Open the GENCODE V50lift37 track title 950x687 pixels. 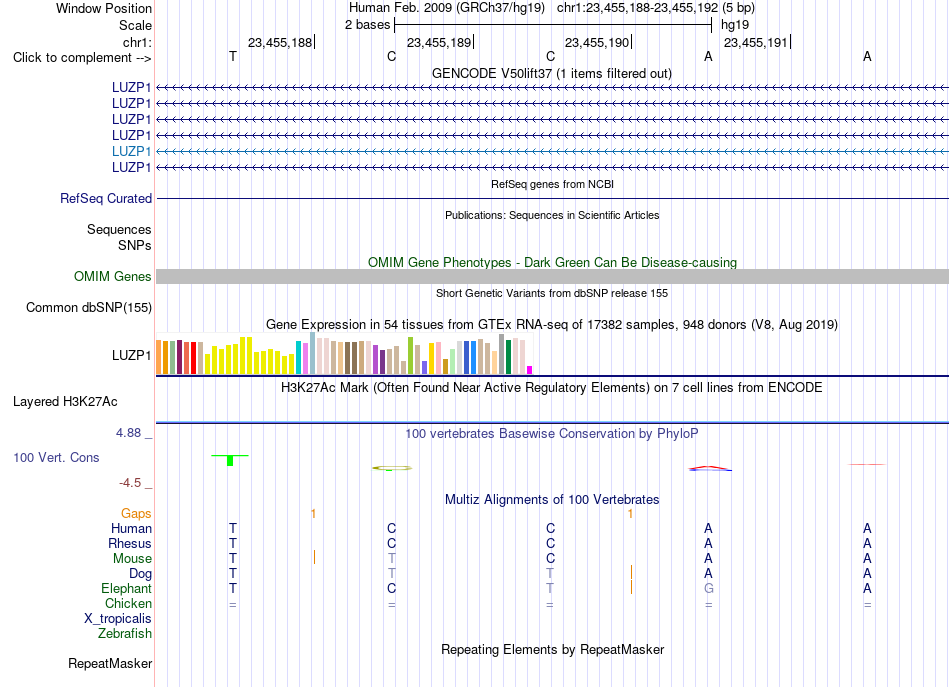pyautogui.click(x=552, y=73)
